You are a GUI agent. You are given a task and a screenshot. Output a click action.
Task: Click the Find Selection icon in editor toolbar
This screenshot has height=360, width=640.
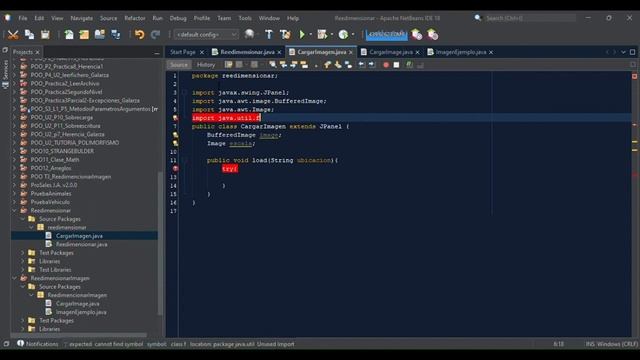click(272, 64)
